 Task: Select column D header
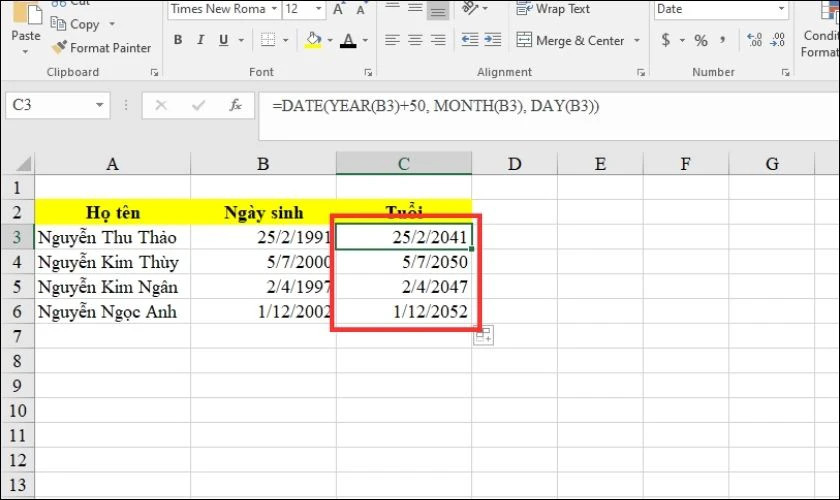(x=514, y=163)
